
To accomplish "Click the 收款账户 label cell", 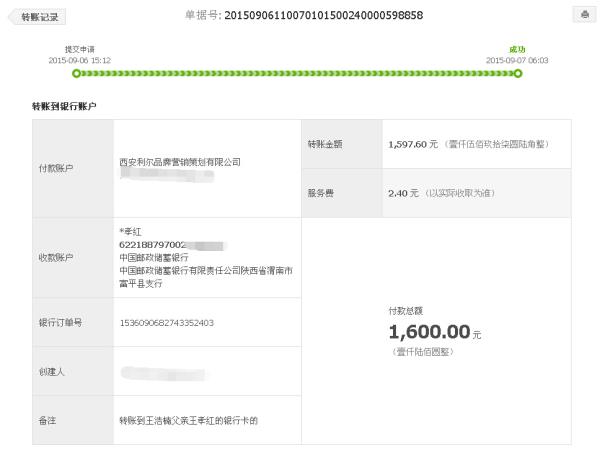I will pos(73,258).
